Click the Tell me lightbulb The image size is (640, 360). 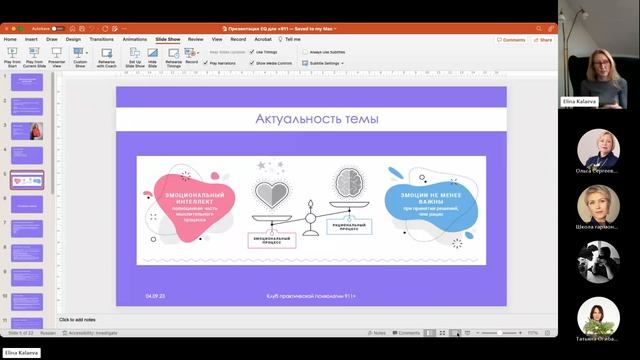[280, 39]
